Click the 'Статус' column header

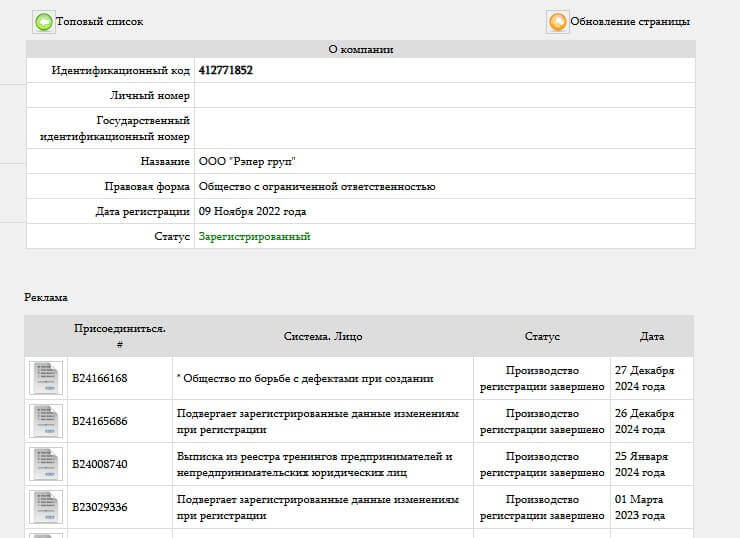[x=542, y=337]
